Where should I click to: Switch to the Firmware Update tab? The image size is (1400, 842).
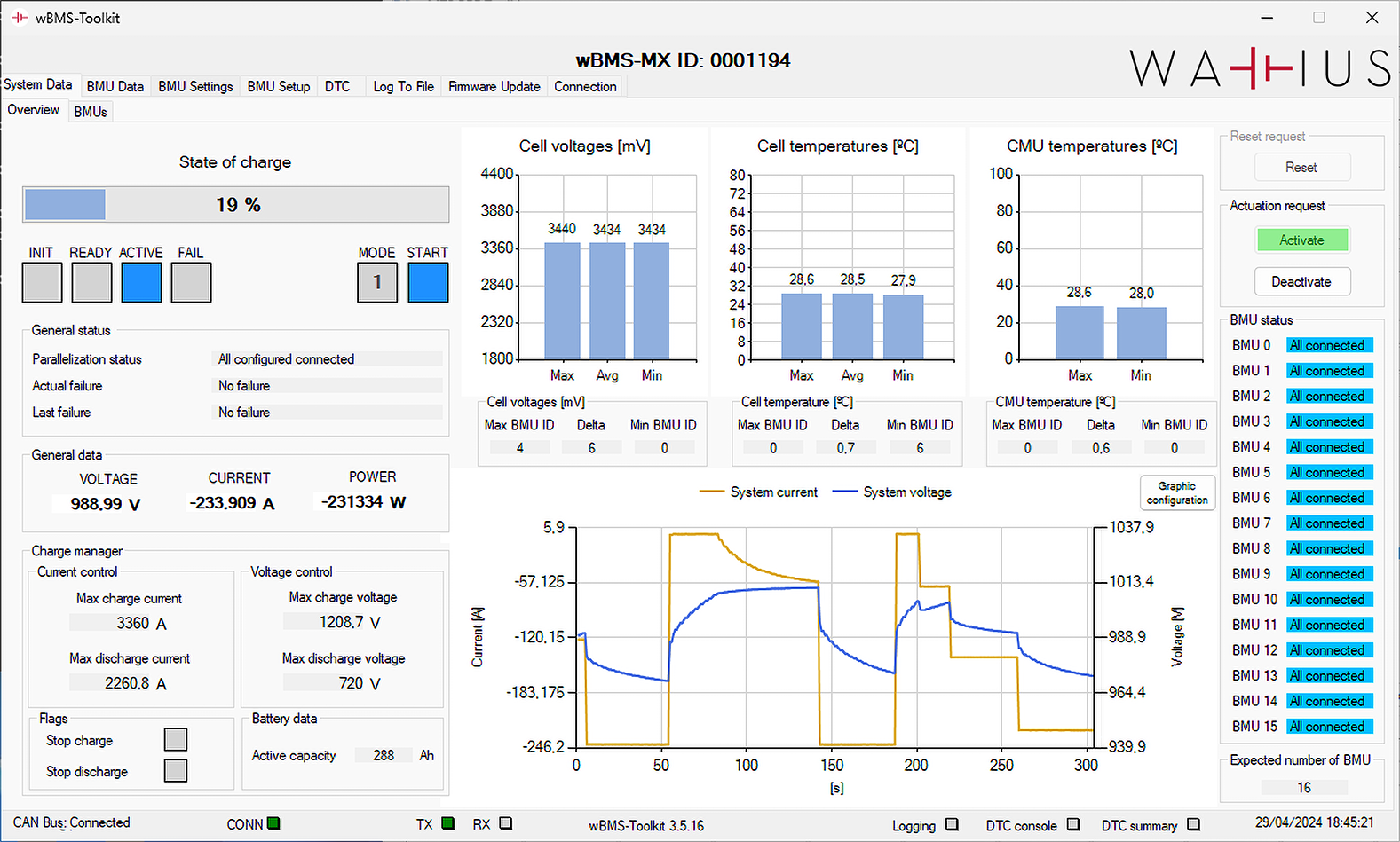494,86
